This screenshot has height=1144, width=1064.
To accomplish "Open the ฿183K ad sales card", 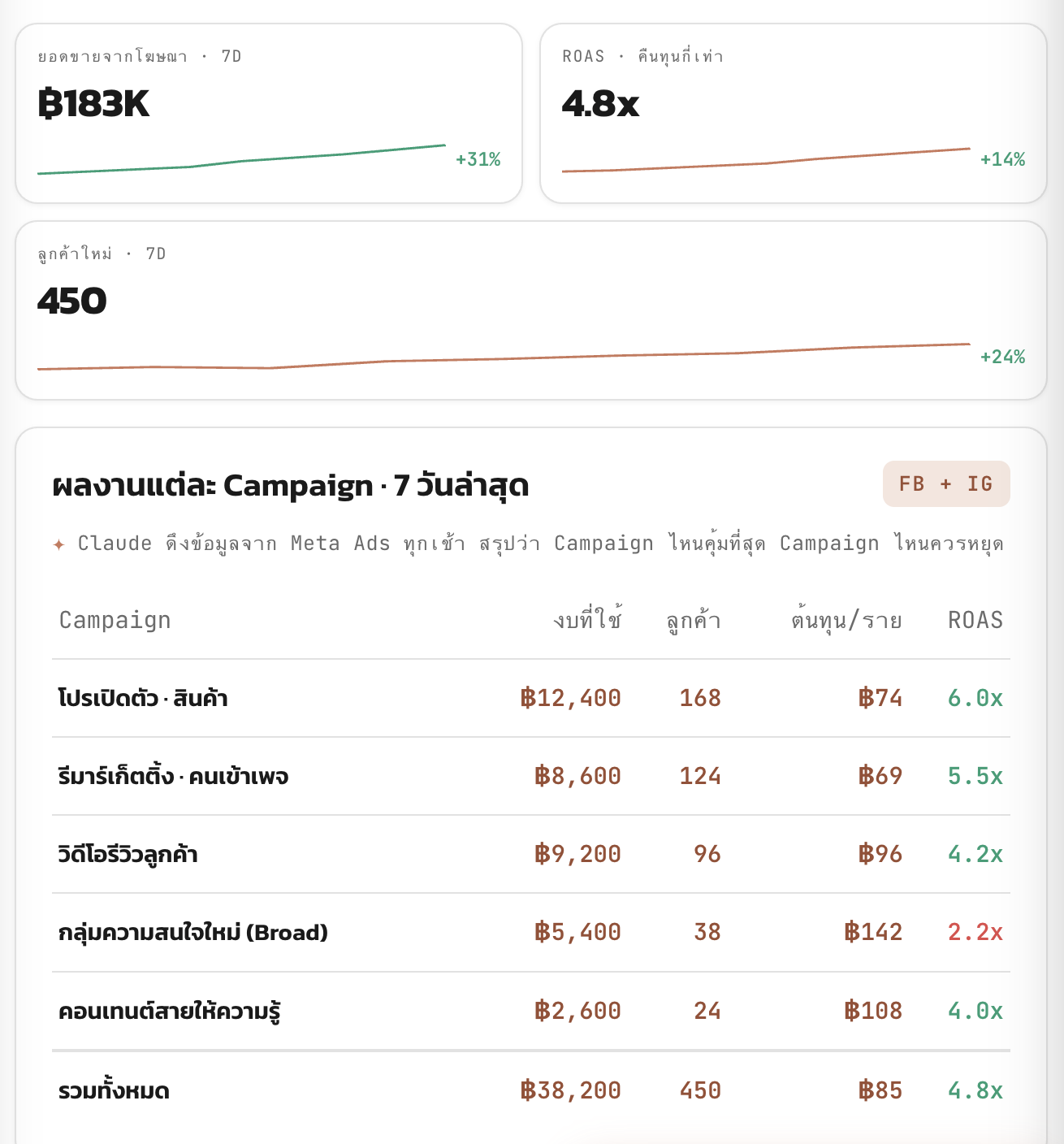I will (269, 113).
